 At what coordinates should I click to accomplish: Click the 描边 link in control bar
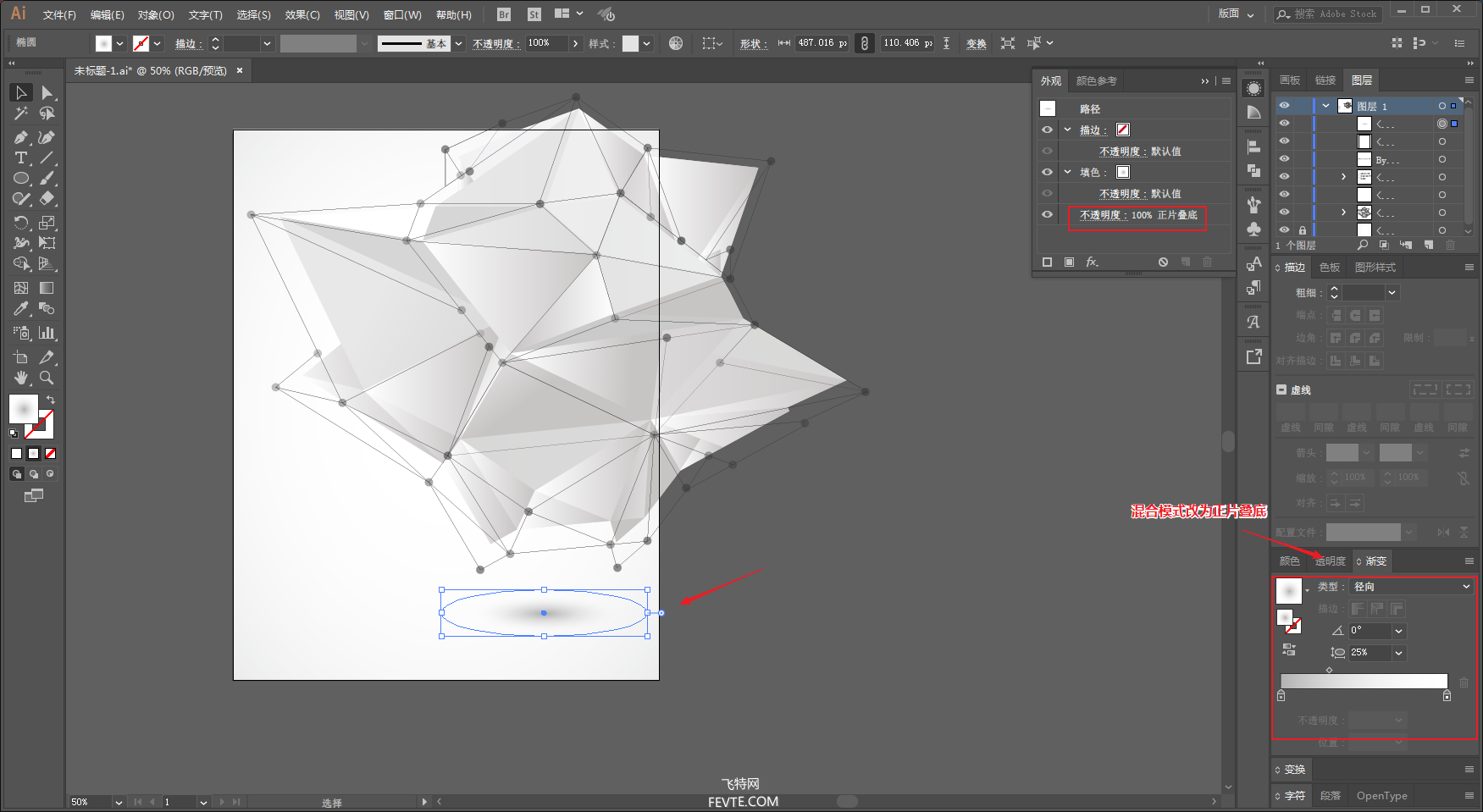188,44
